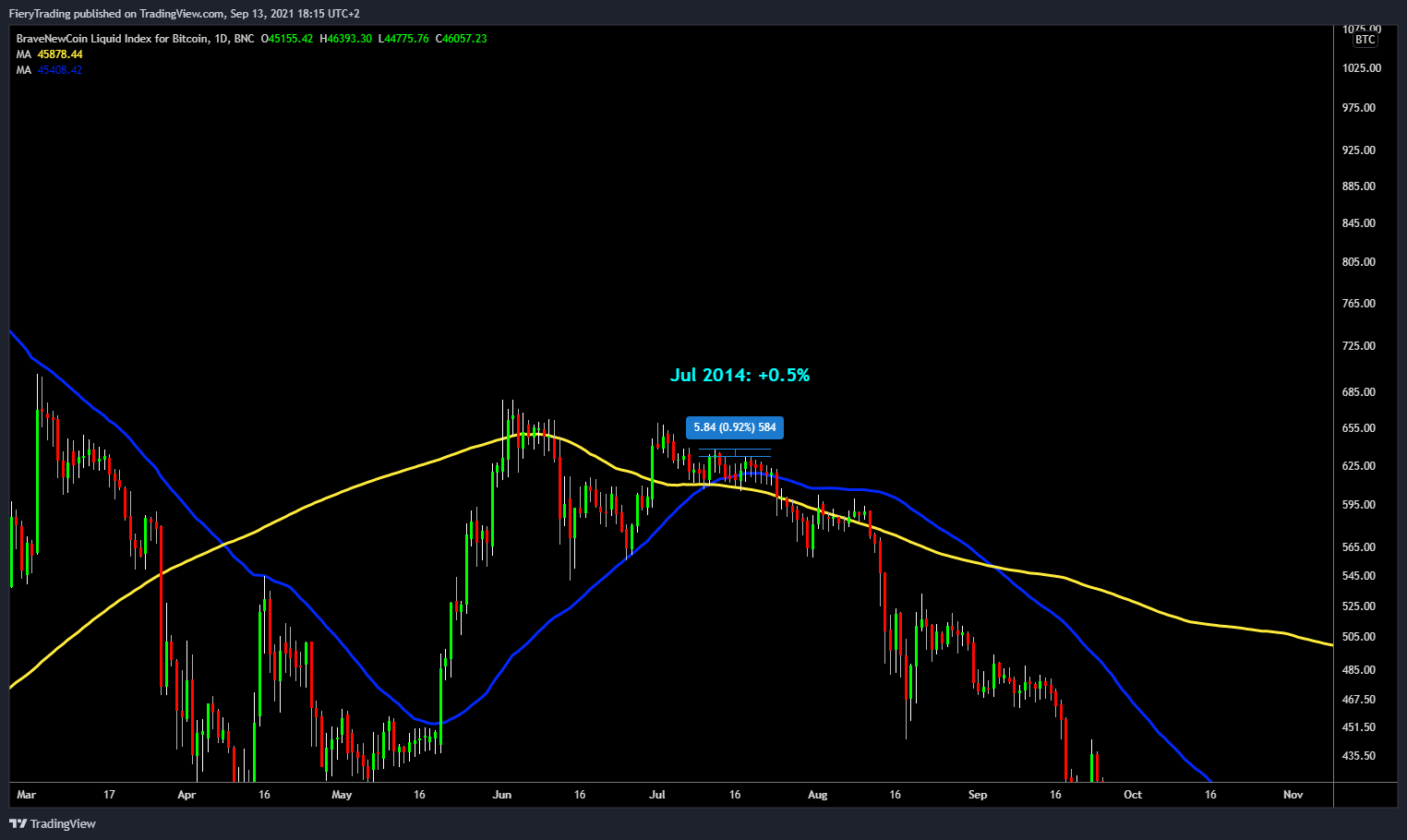Click the Sep label on time axis

pos(978,795)
